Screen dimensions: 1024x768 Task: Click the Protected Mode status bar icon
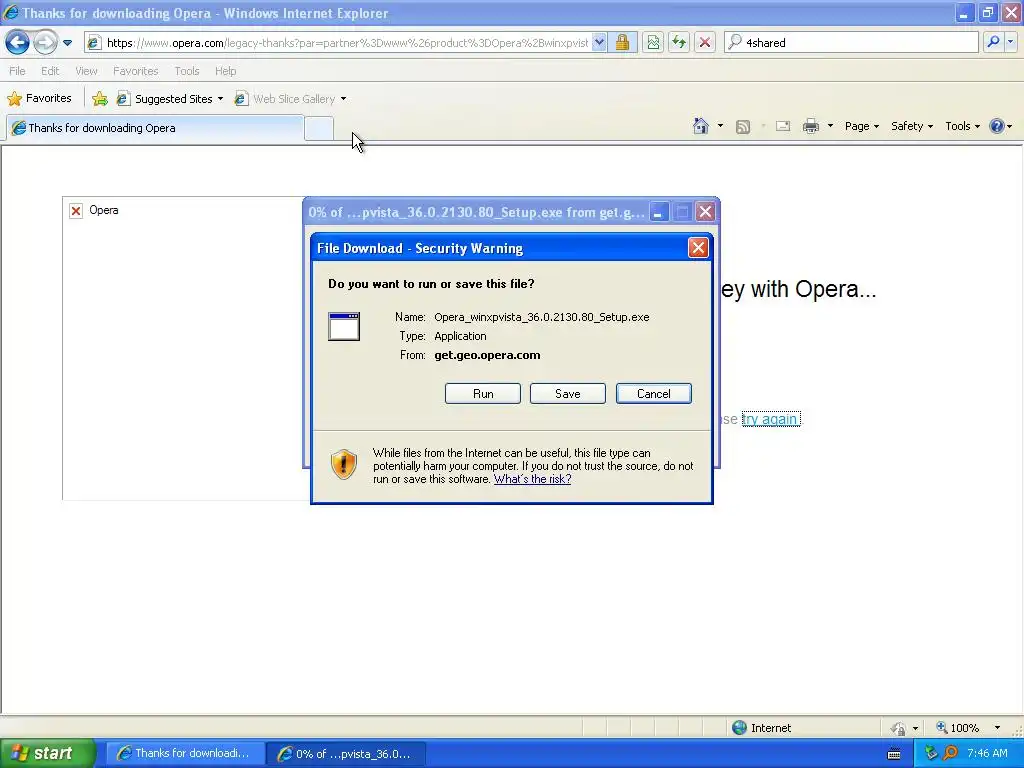tap(899, 728)
